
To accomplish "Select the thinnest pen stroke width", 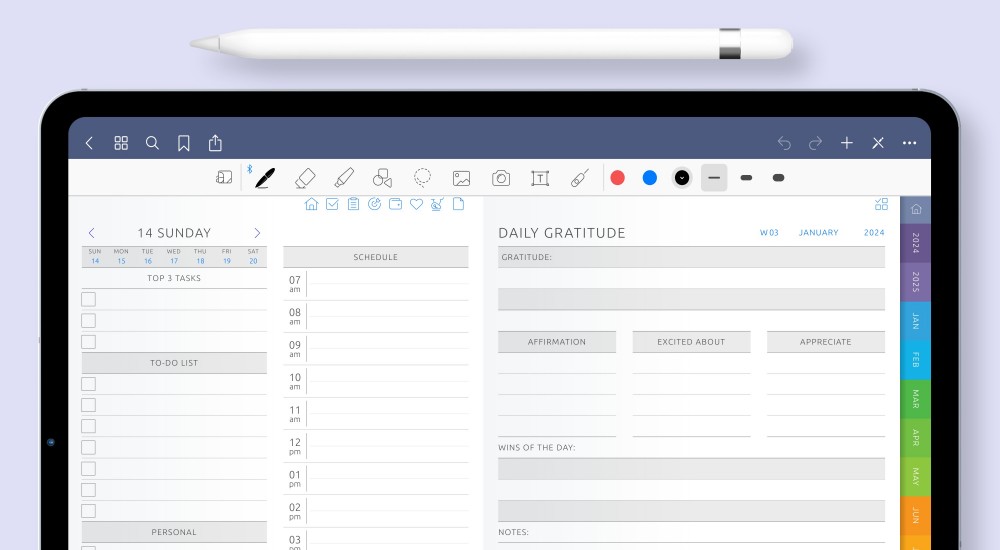I will tap(714, 178).
